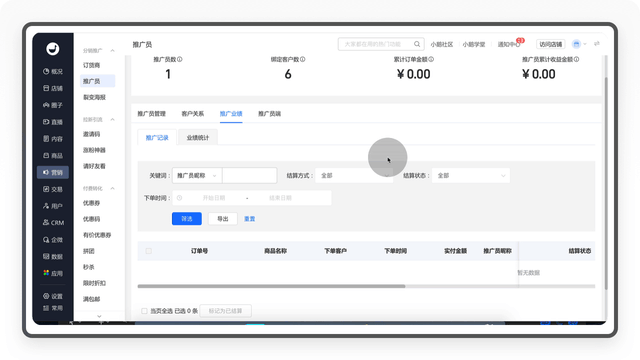Open the 概况 overview icon in sidebar
Screen dimensions: 640x360
point(46,71)
